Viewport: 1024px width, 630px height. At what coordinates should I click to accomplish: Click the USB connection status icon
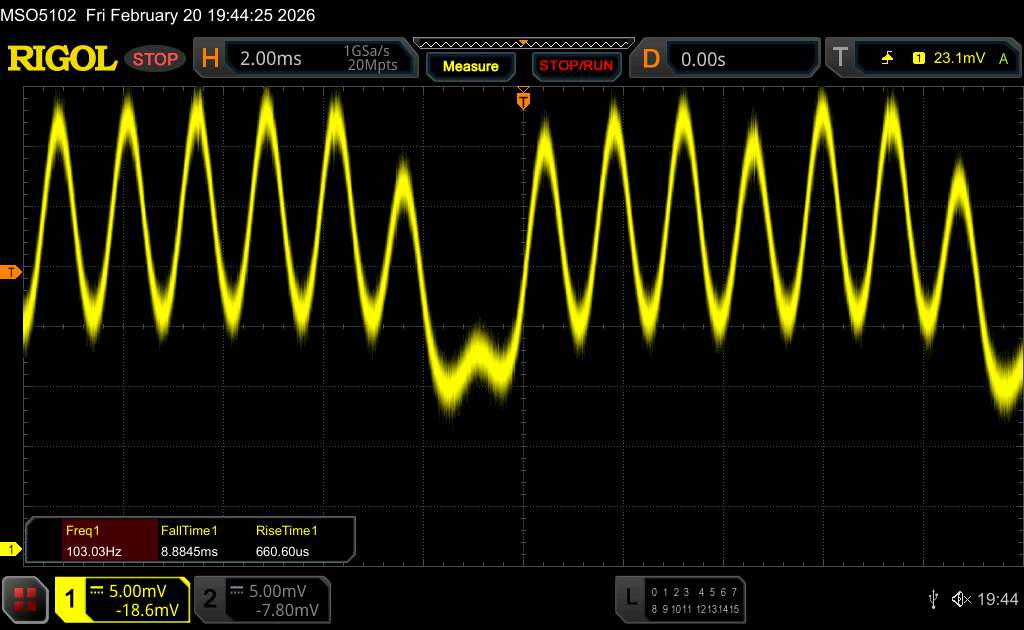click(933, 598)
